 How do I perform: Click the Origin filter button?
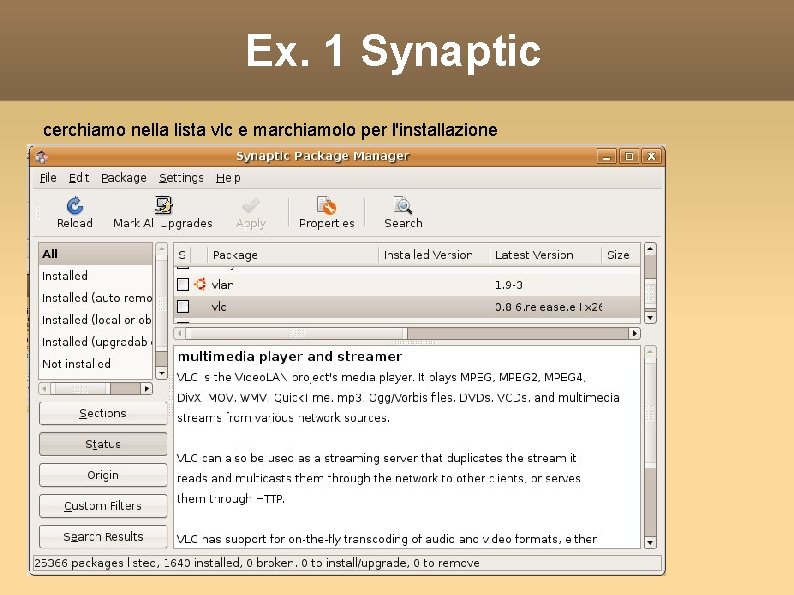[103, 475]
